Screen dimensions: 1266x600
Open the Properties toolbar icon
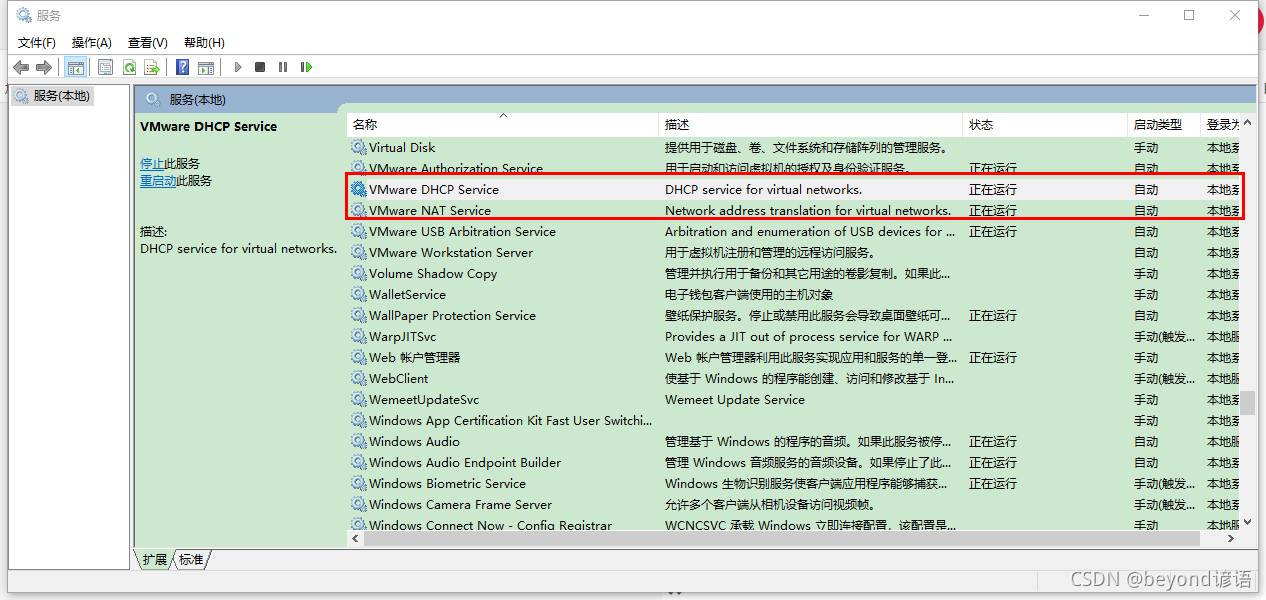pyautogui.click(x=105, y=67)
